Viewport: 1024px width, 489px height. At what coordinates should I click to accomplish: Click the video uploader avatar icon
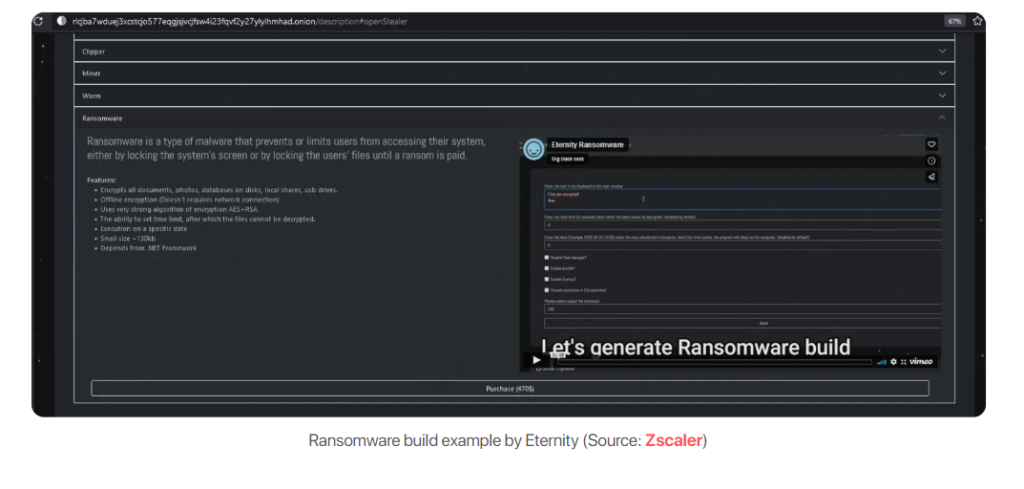coord(534,150)
